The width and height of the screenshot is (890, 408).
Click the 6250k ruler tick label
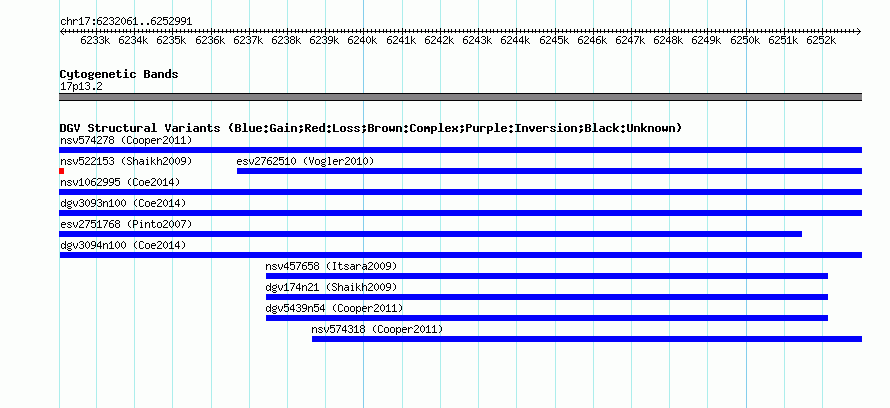click(x=745, y=40)
